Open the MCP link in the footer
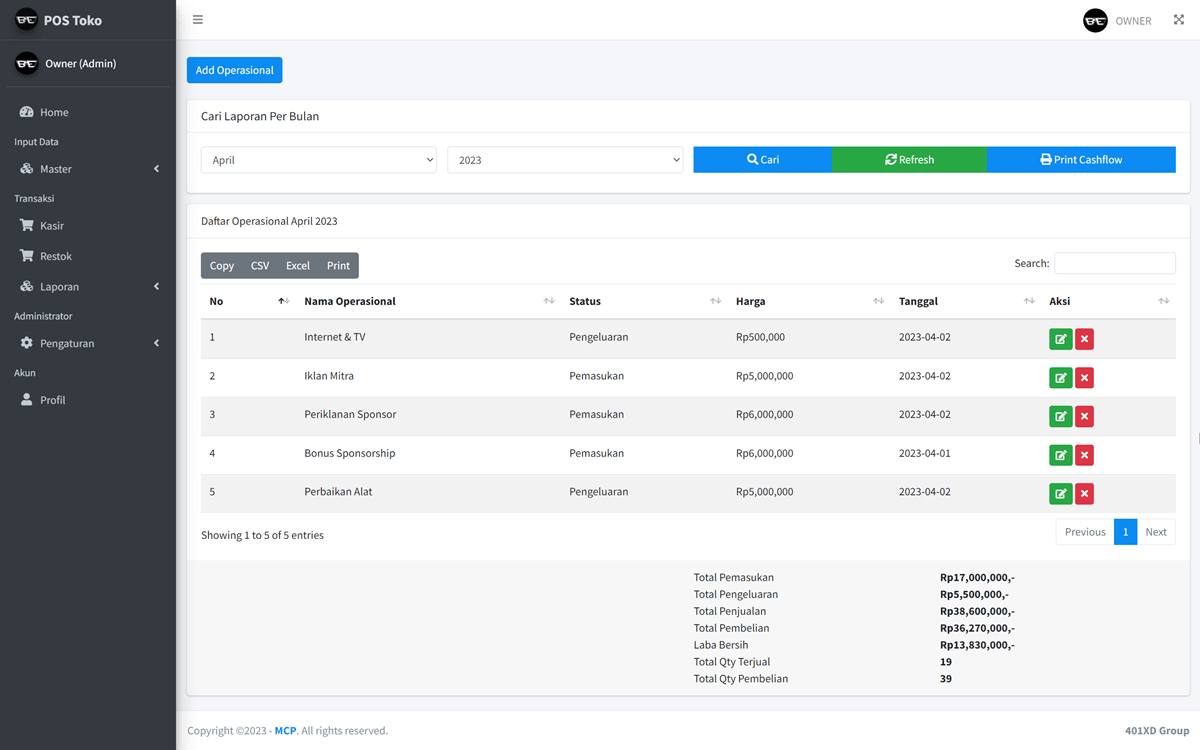 tap(285, 731)
